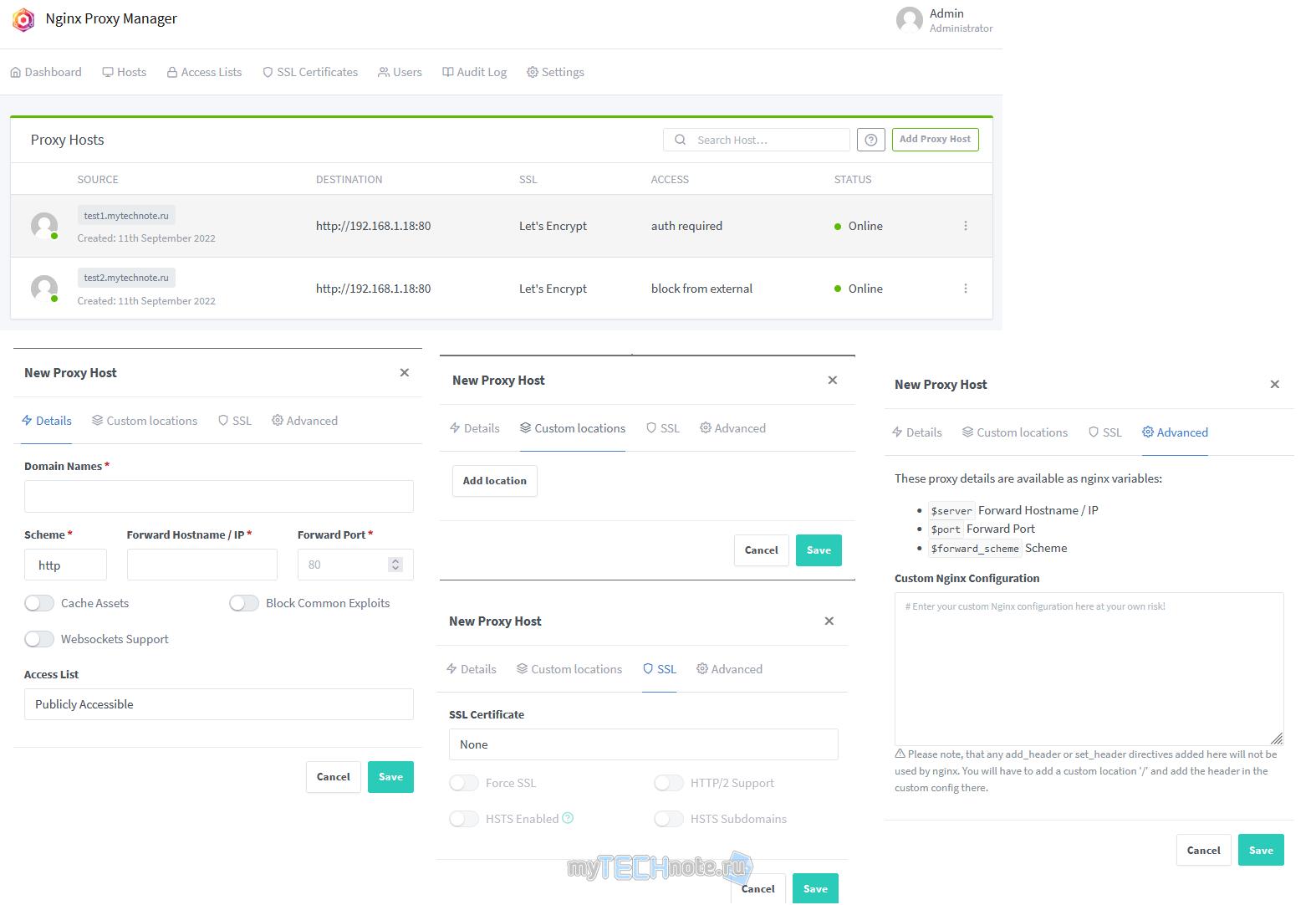Select Advanced tab in Custom locations dialog
The width and height of the screenshot is (1316, 905).
[x=732, y=428]
